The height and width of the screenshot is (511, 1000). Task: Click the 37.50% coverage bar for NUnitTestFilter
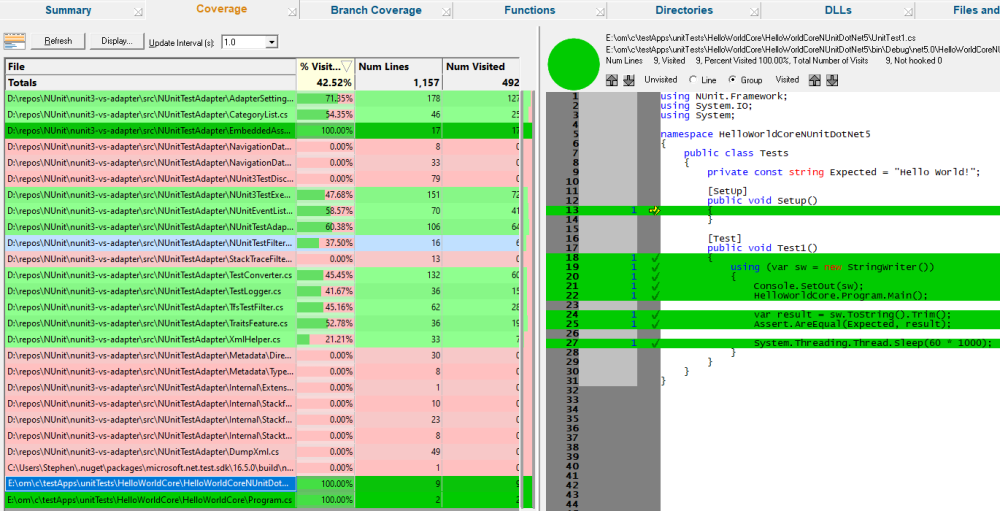coord(325,243)
